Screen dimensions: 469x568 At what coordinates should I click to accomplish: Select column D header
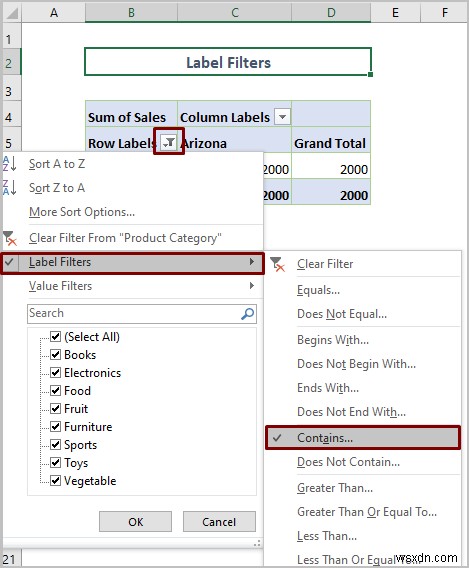pyautogui.click(x=331, y=13)
